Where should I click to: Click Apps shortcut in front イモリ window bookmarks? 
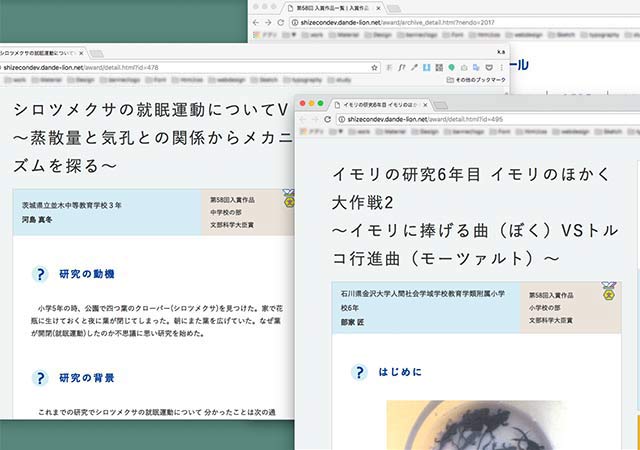[x=309, y=131]
